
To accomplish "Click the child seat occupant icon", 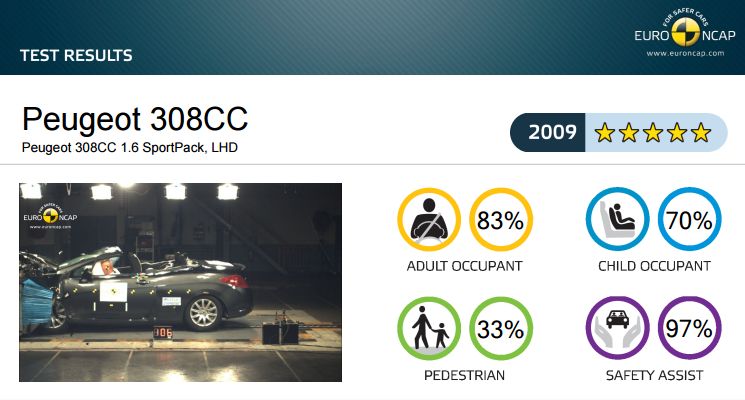I will coord(617,219).
